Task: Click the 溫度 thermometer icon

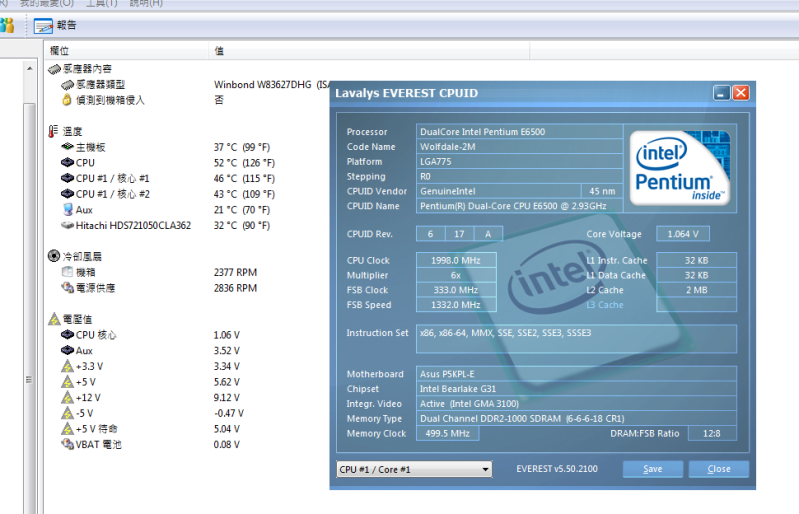Action: 53,131
